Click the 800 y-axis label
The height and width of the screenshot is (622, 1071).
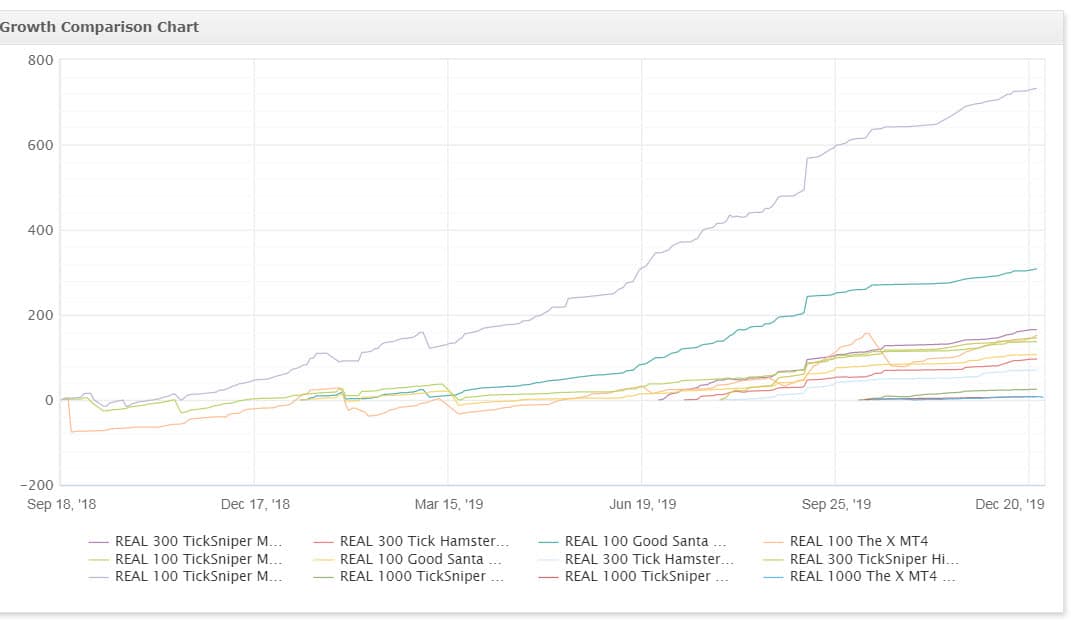pyautogui.click(x=41, y=60)
